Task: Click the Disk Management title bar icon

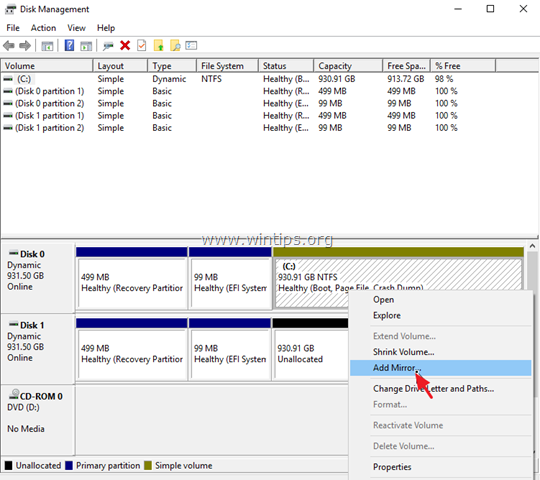Action: click(10, 9)
